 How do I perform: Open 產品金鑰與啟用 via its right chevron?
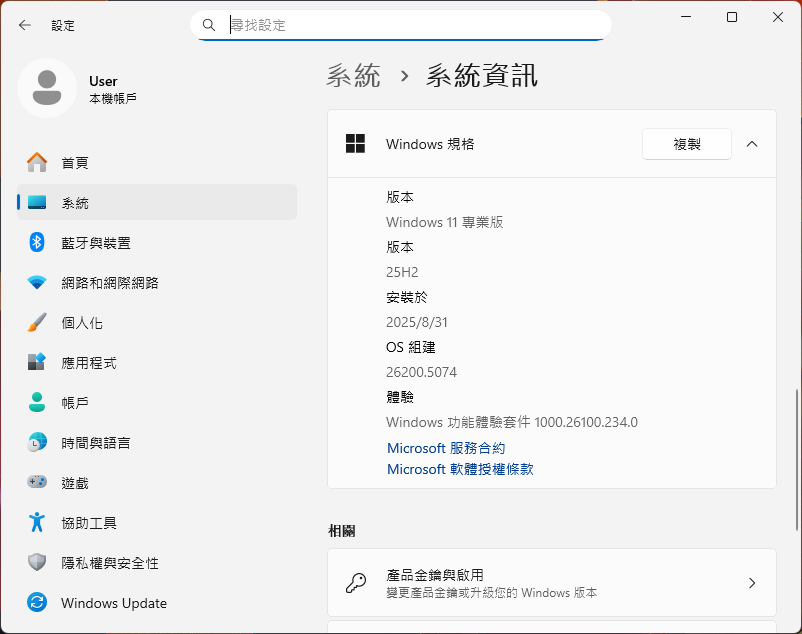point(752,583)
